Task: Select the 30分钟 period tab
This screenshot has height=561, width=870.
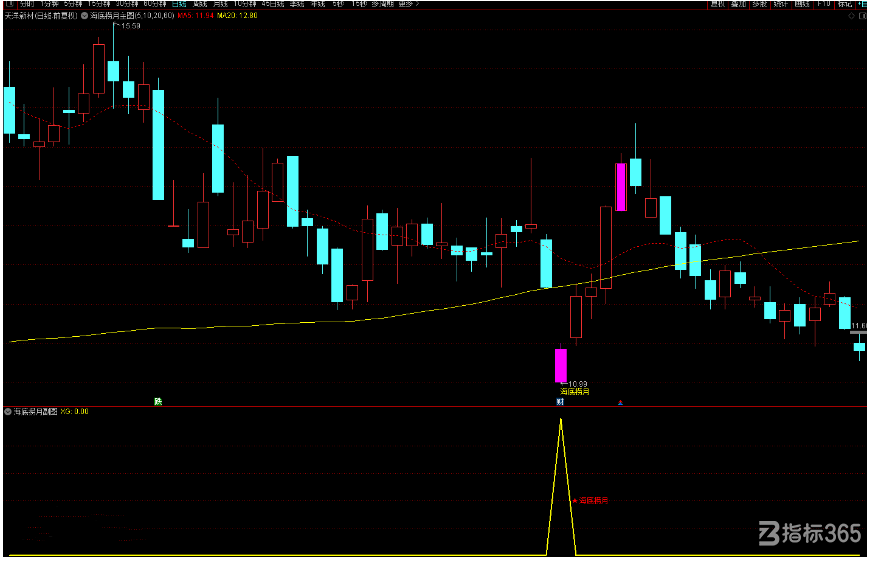Action: 127,4
